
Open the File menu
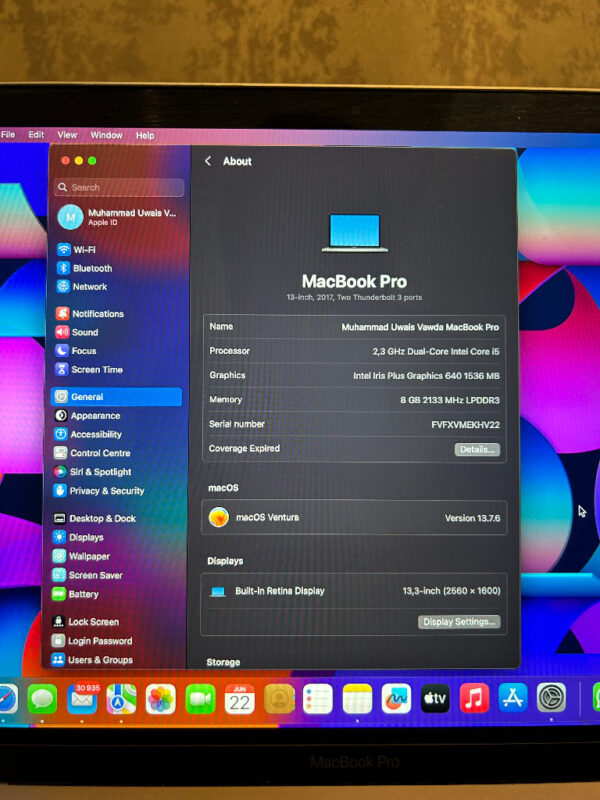8,135
